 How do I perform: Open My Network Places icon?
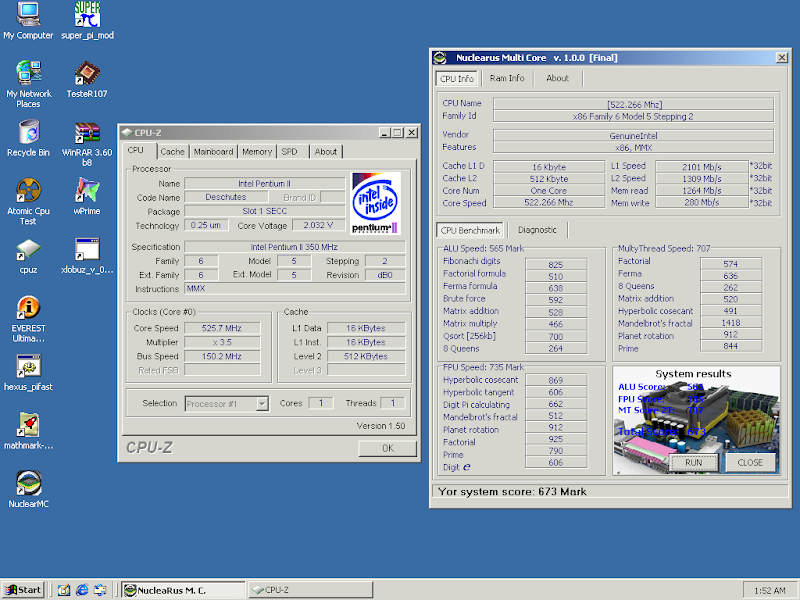click(x=28, y=84)
